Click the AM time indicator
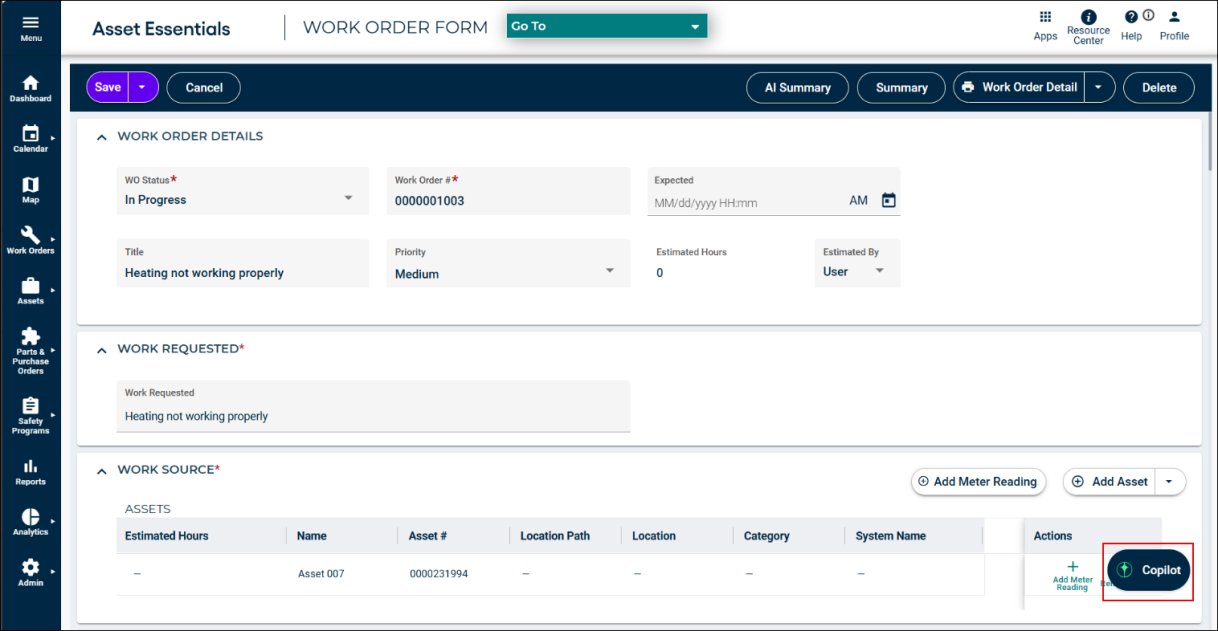 pyautogui.click(x=858, y=201)
